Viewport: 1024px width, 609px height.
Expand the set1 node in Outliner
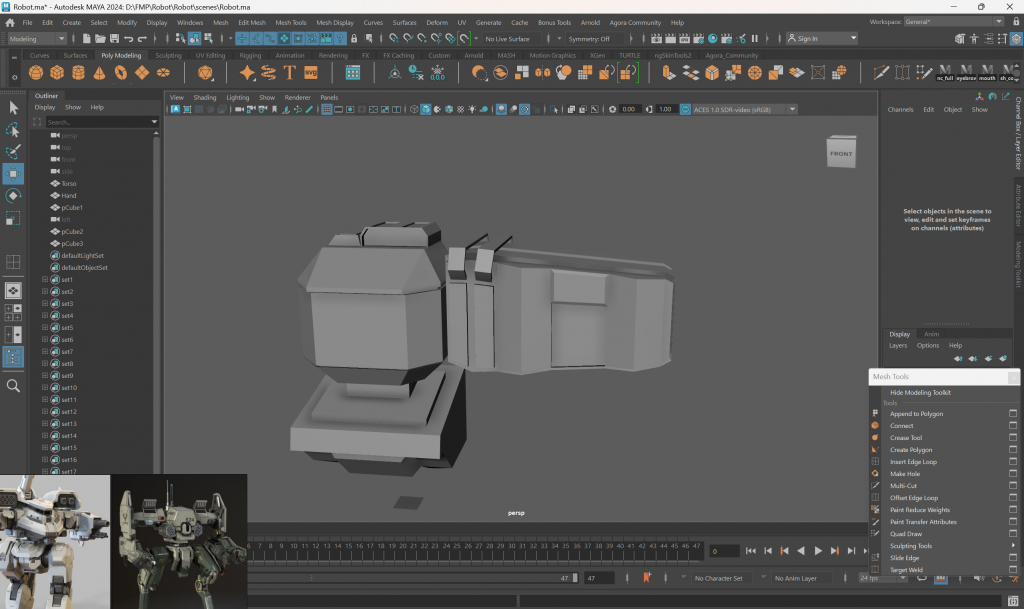[x=45, y=280]
